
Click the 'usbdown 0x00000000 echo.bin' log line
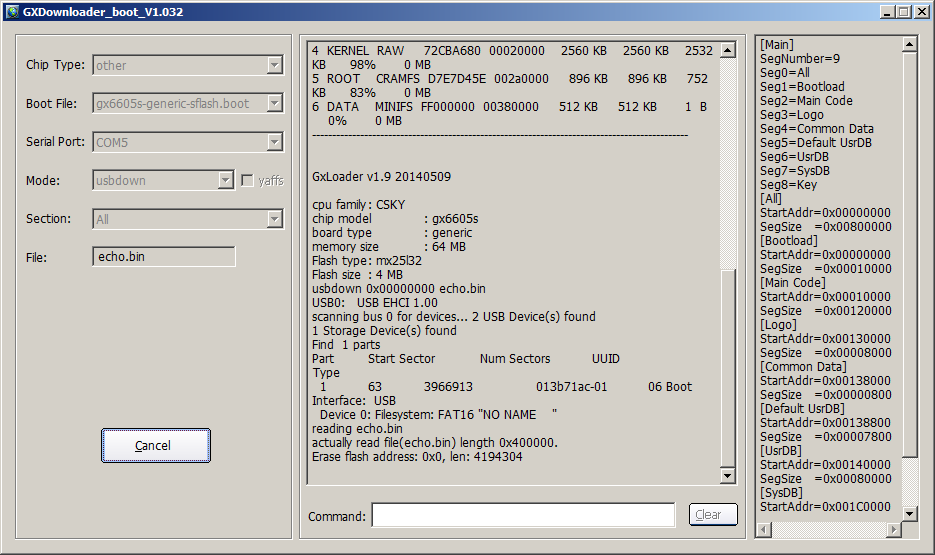(399, 289)
